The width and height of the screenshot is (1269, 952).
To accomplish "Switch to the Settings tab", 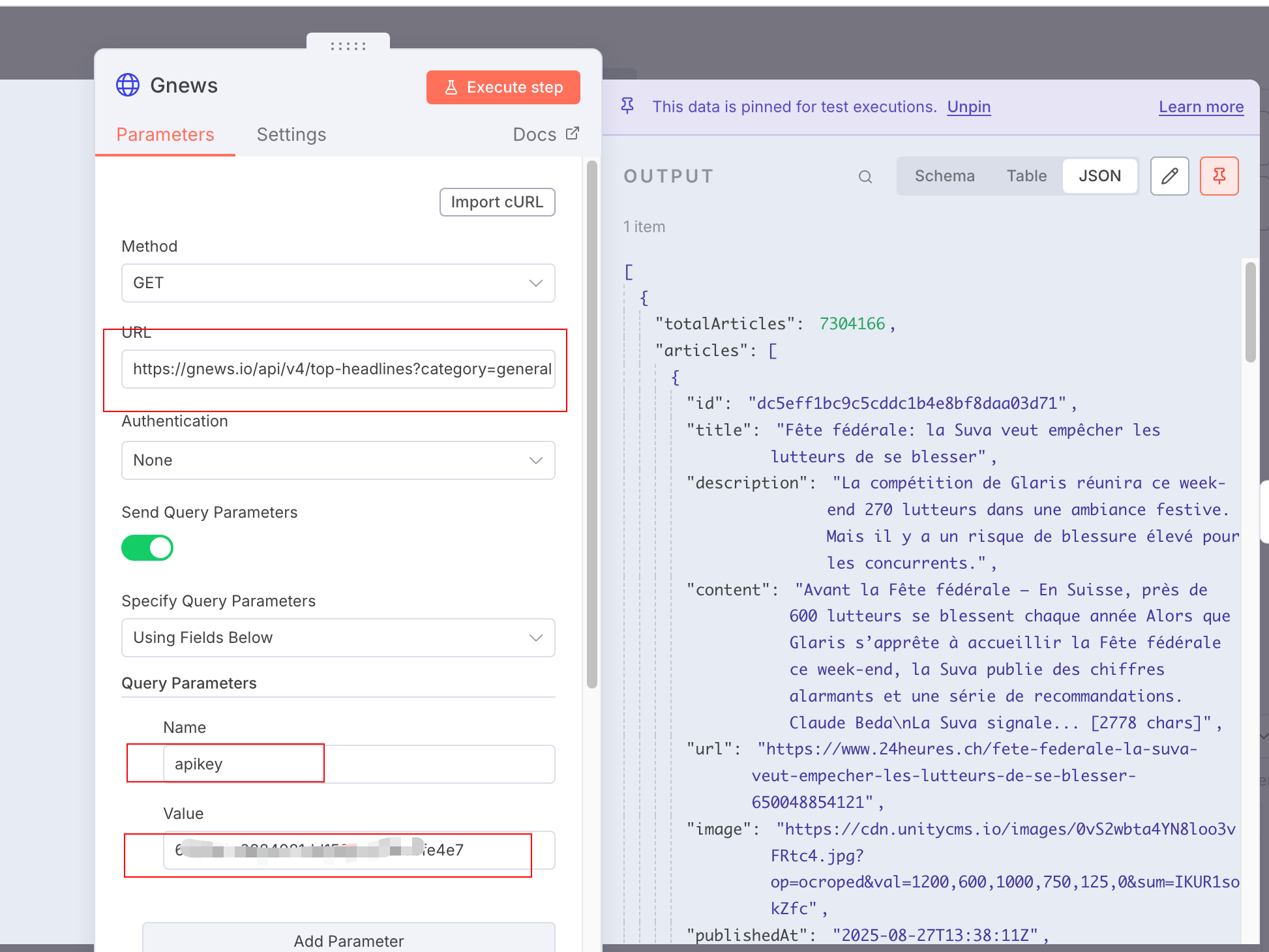I will coord(291,134).
